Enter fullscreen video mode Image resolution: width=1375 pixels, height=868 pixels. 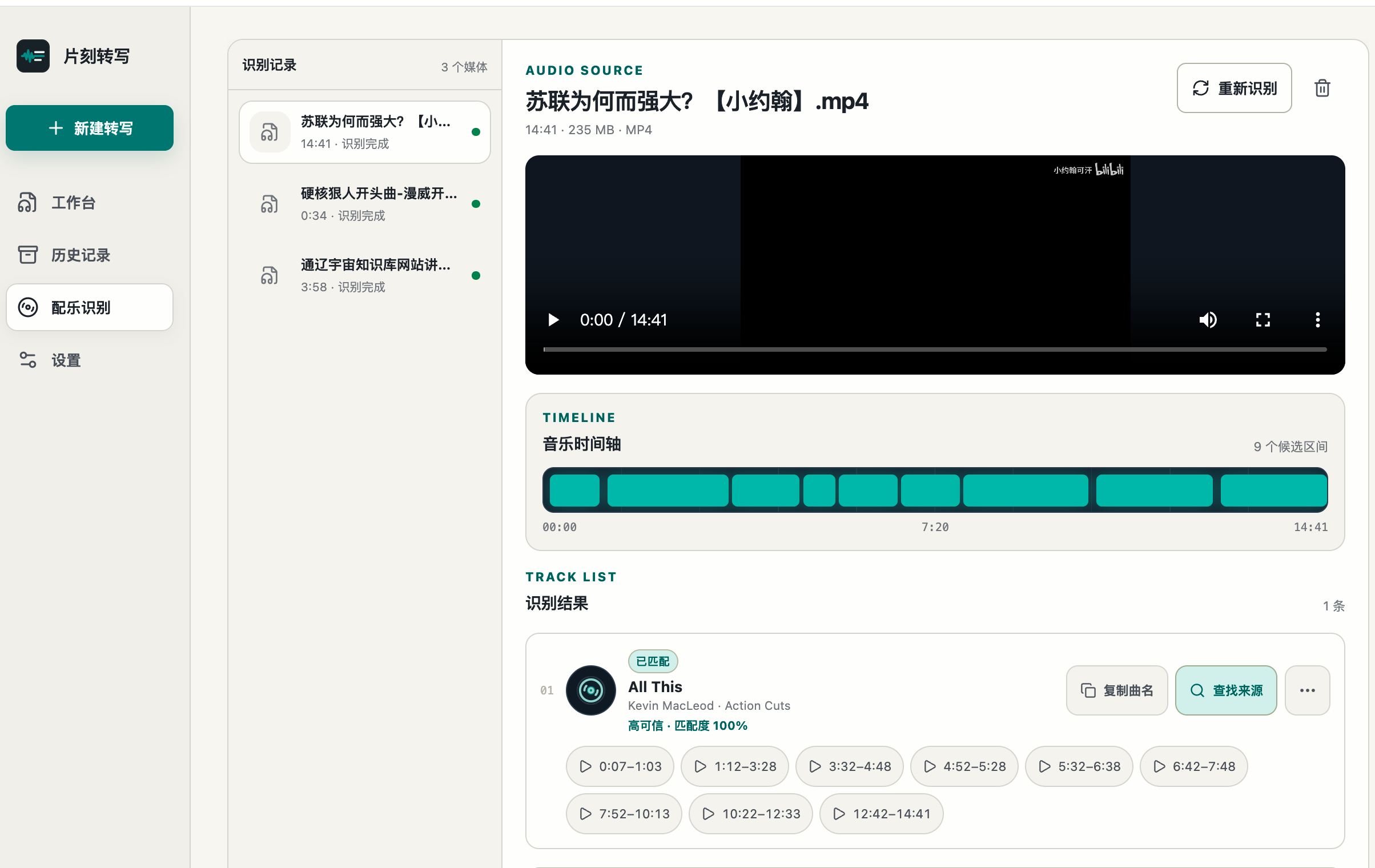1263,320
